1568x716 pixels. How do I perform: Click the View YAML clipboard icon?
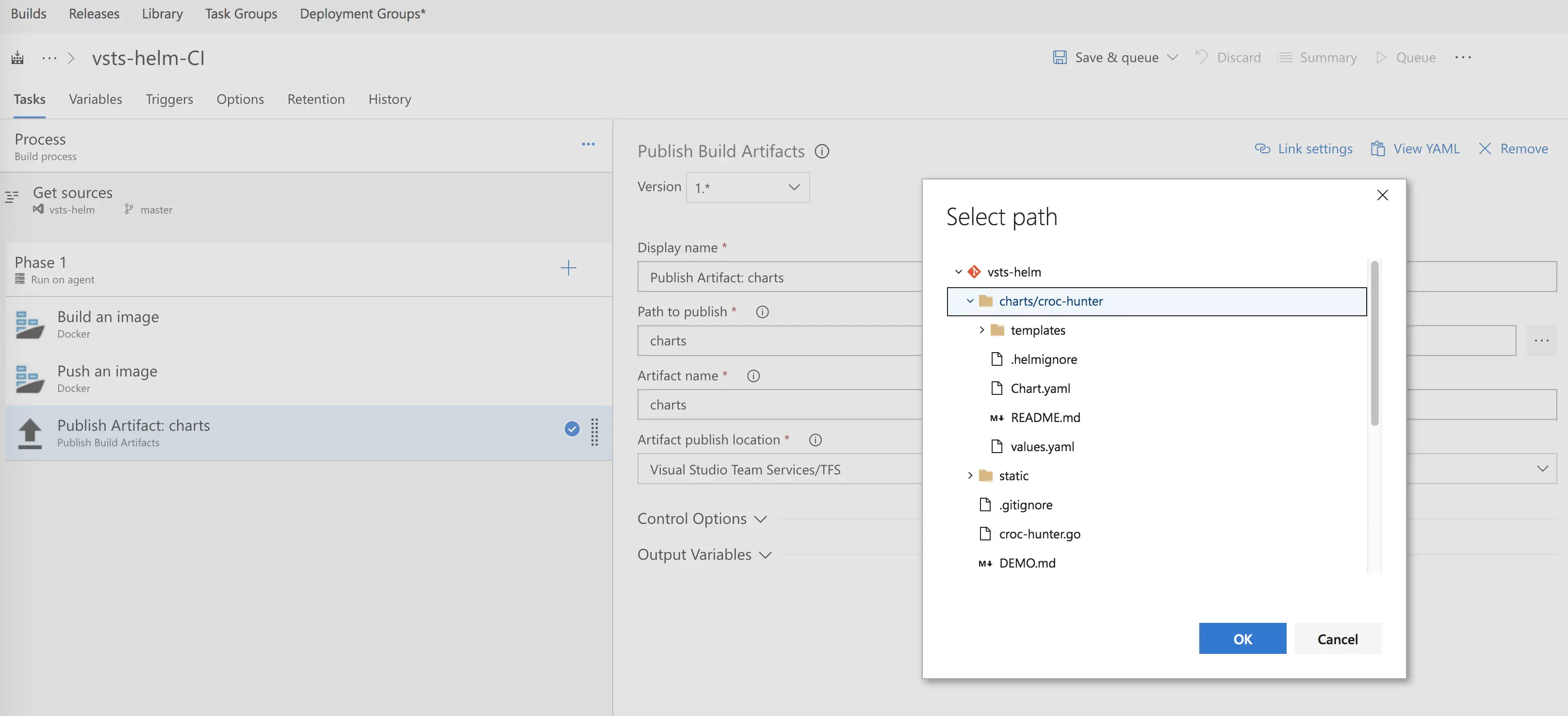click(1377, 148)
